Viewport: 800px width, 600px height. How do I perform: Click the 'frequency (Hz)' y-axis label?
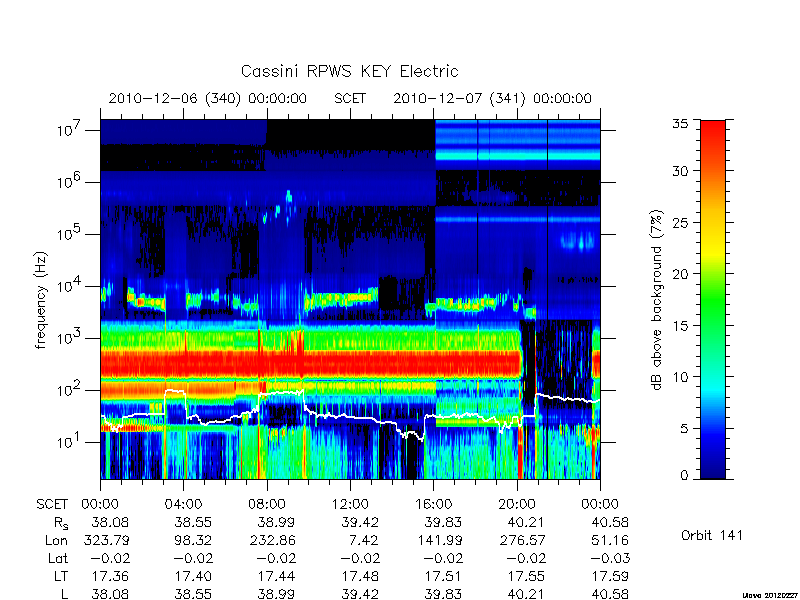pos(41,300)
